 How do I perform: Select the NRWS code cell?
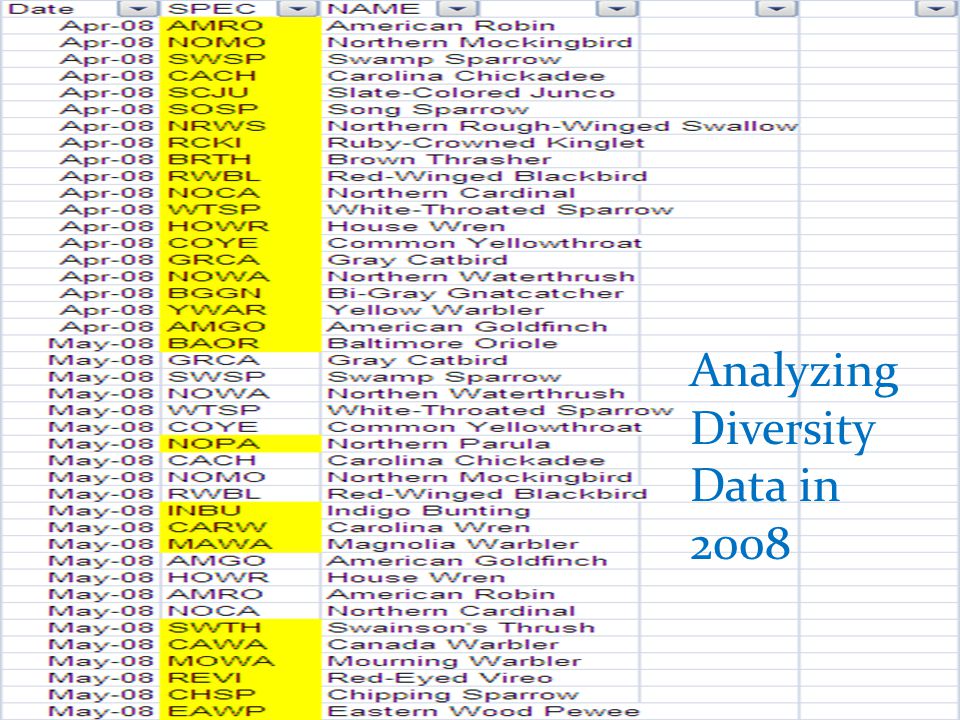coord(240,126)
